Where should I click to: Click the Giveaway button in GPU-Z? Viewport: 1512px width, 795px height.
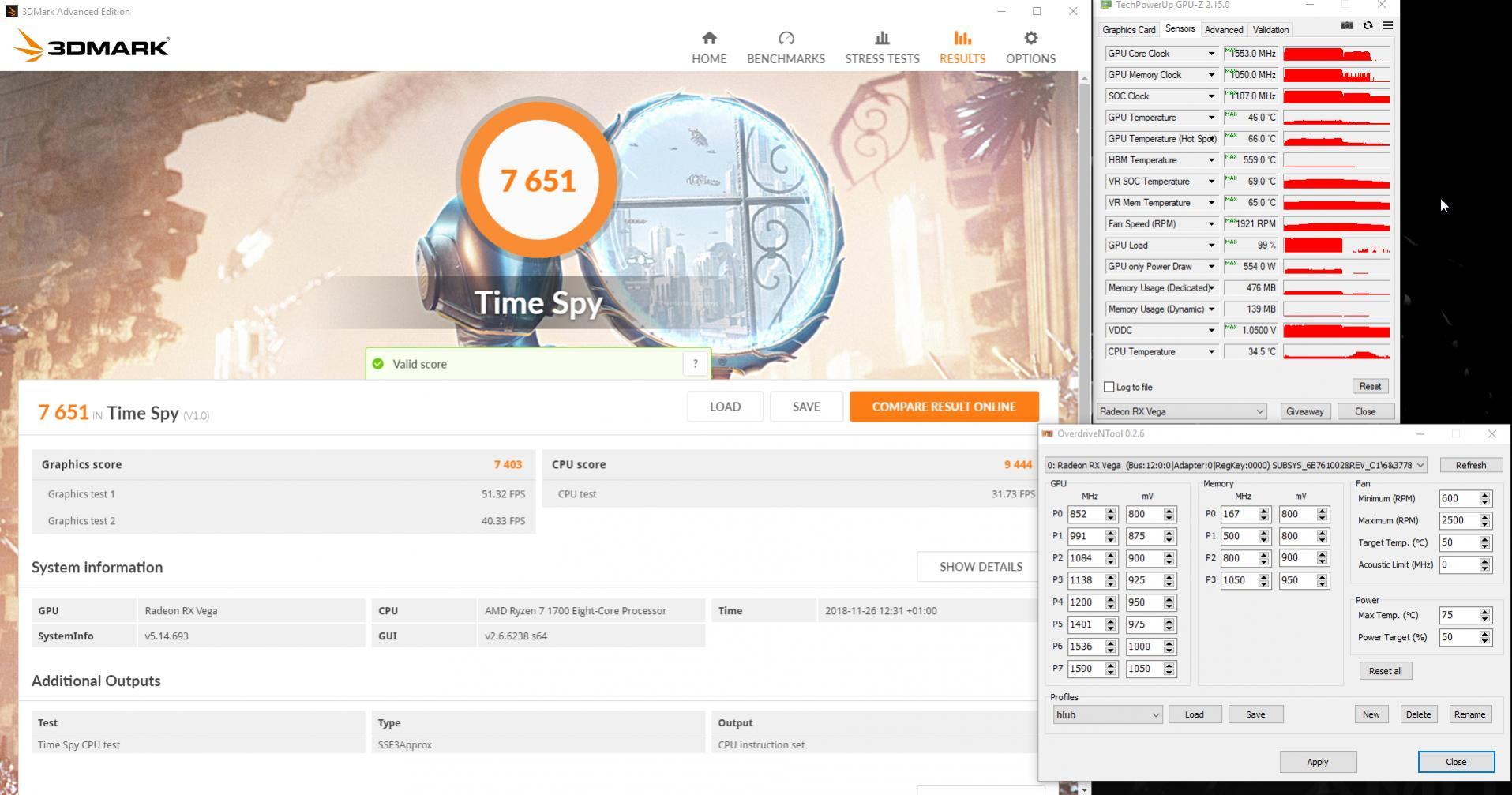click(1304, 411)
